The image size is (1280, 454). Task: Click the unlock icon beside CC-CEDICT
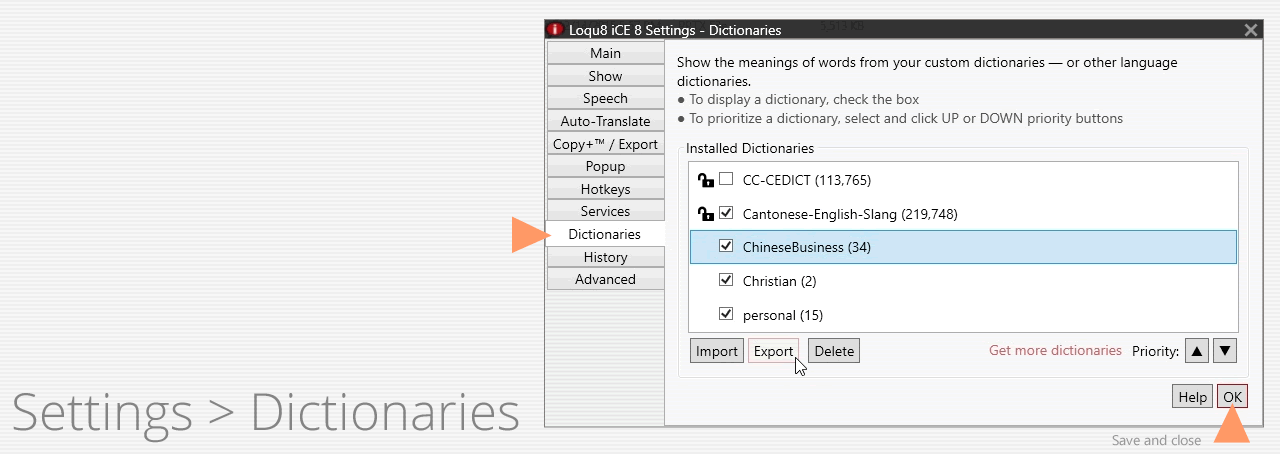[x=705, y=180]
